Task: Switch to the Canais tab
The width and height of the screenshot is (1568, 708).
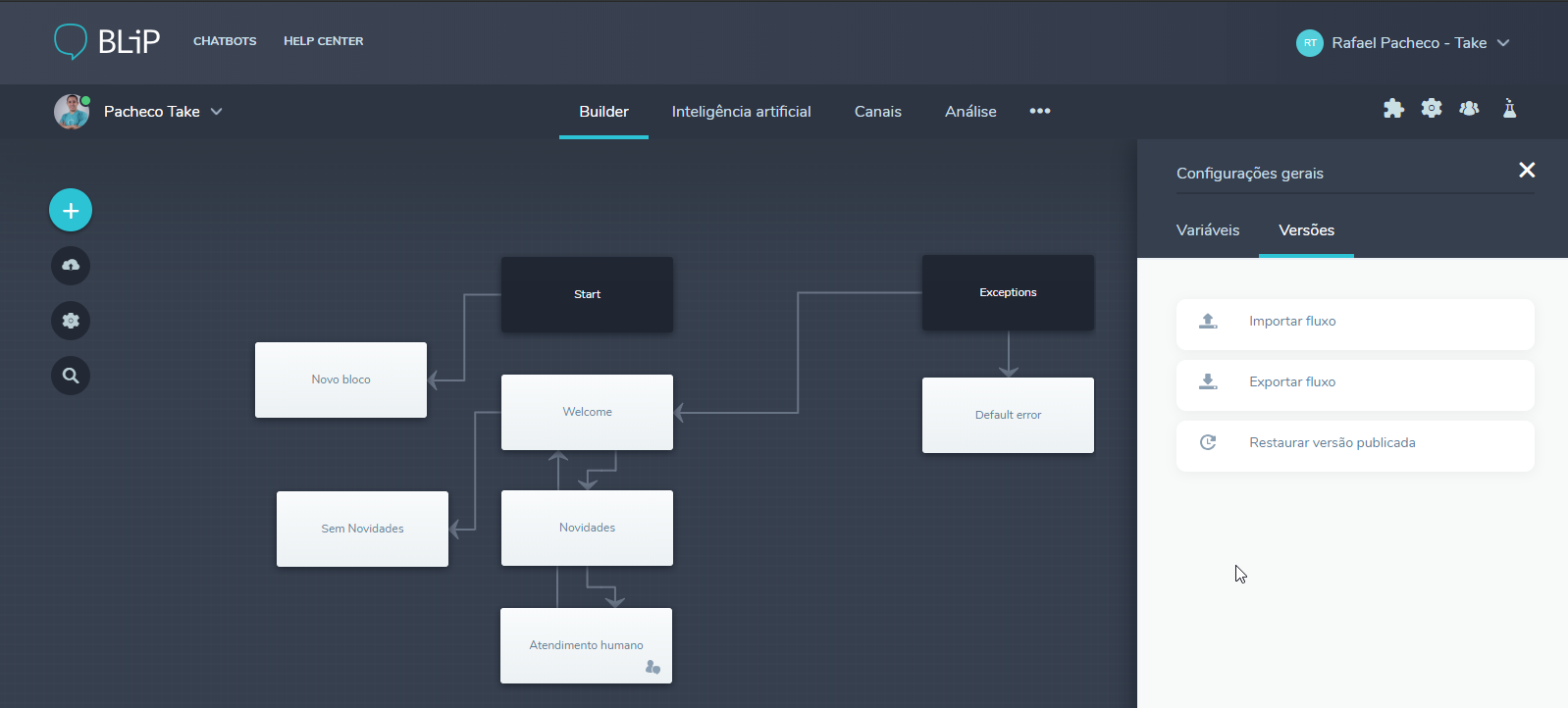Action: pyautogui.click(x=878, y=112)
